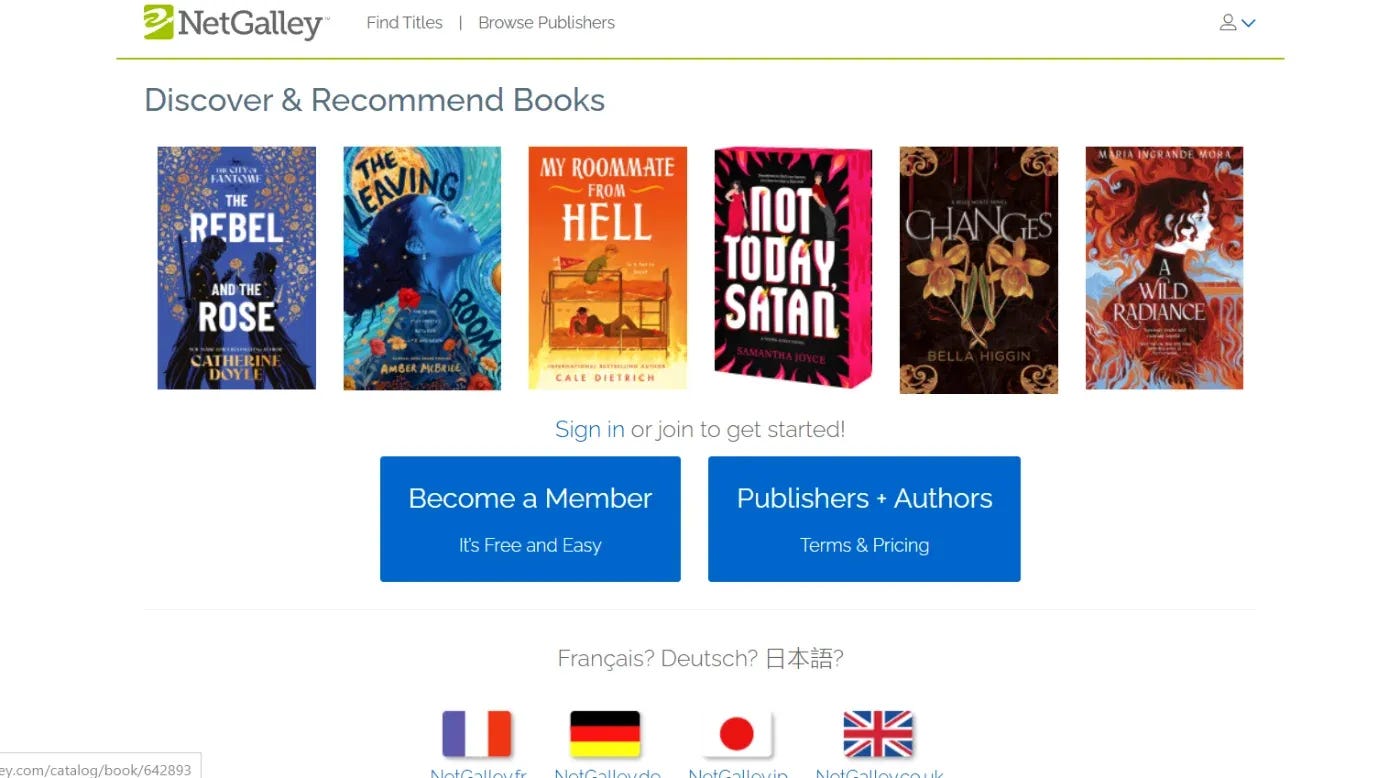Click Publishers + Authors
The image size is (1400, 778).
click(864, 518)
